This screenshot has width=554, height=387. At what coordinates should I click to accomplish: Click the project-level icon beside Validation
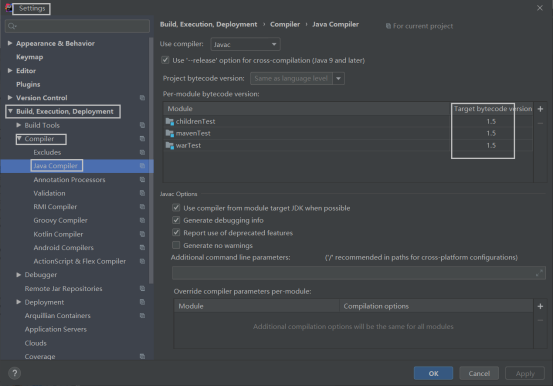coord(142,193)
